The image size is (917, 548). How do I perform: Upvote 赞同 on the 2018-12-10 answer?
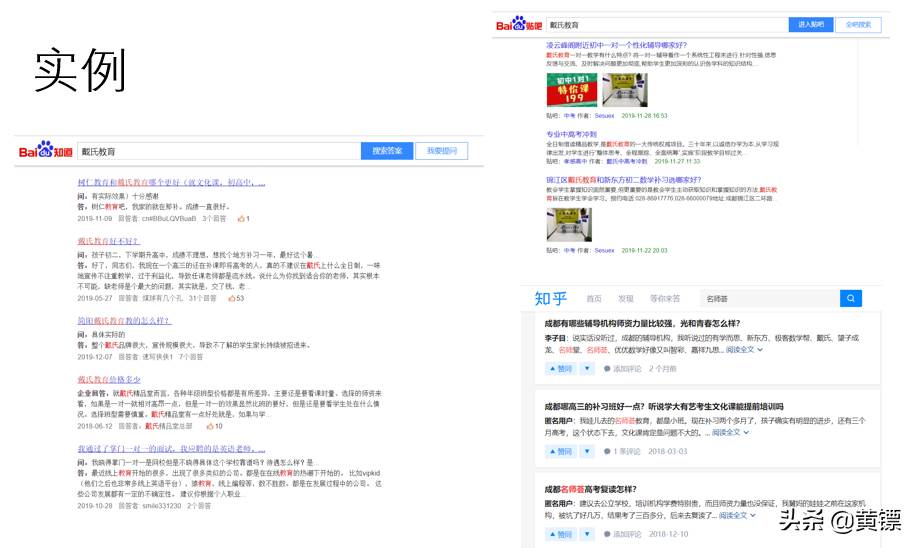click(560, 534)
